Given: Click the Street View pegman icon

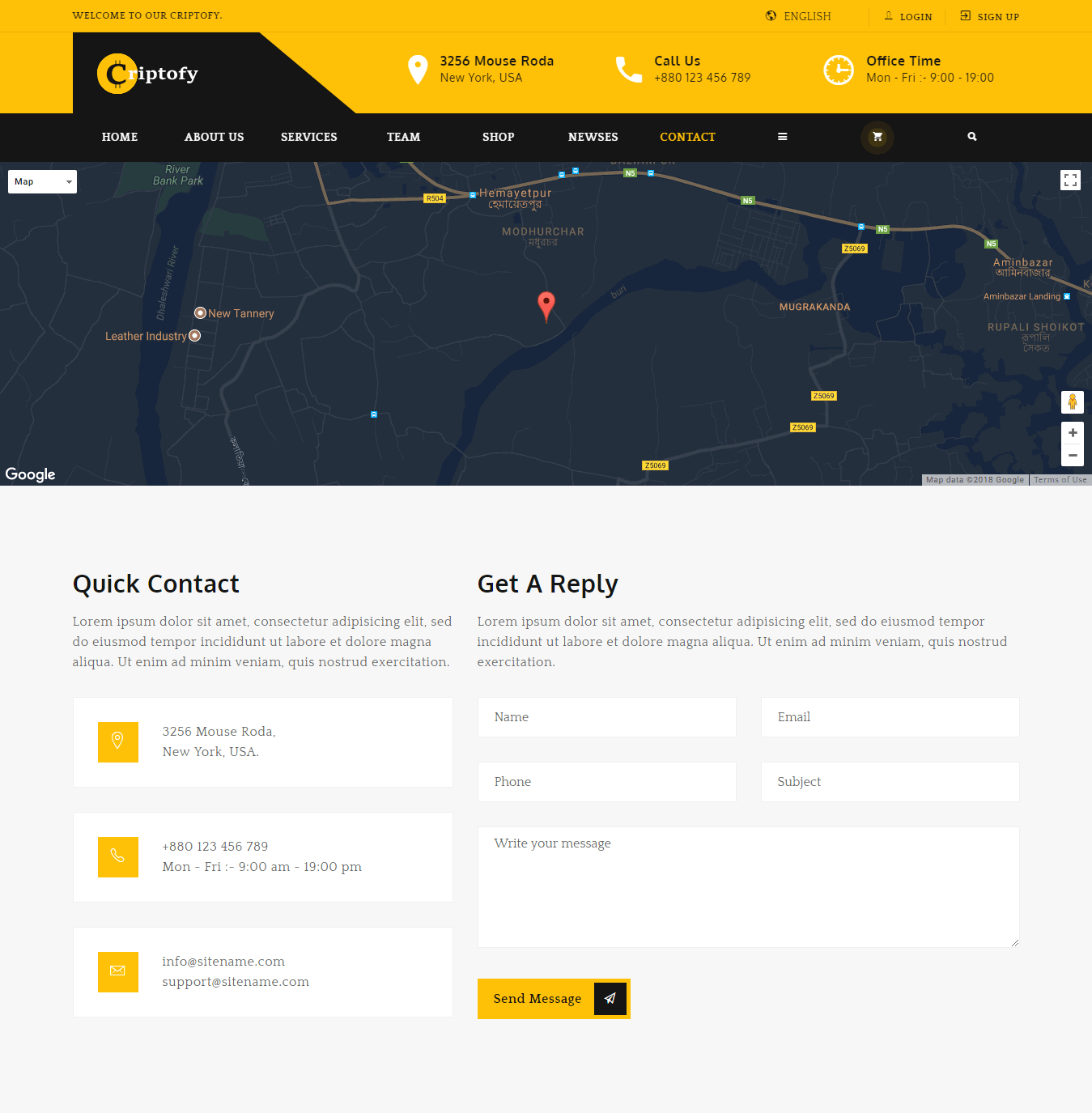Looking at the screenshot, I should coord(1072,401).
